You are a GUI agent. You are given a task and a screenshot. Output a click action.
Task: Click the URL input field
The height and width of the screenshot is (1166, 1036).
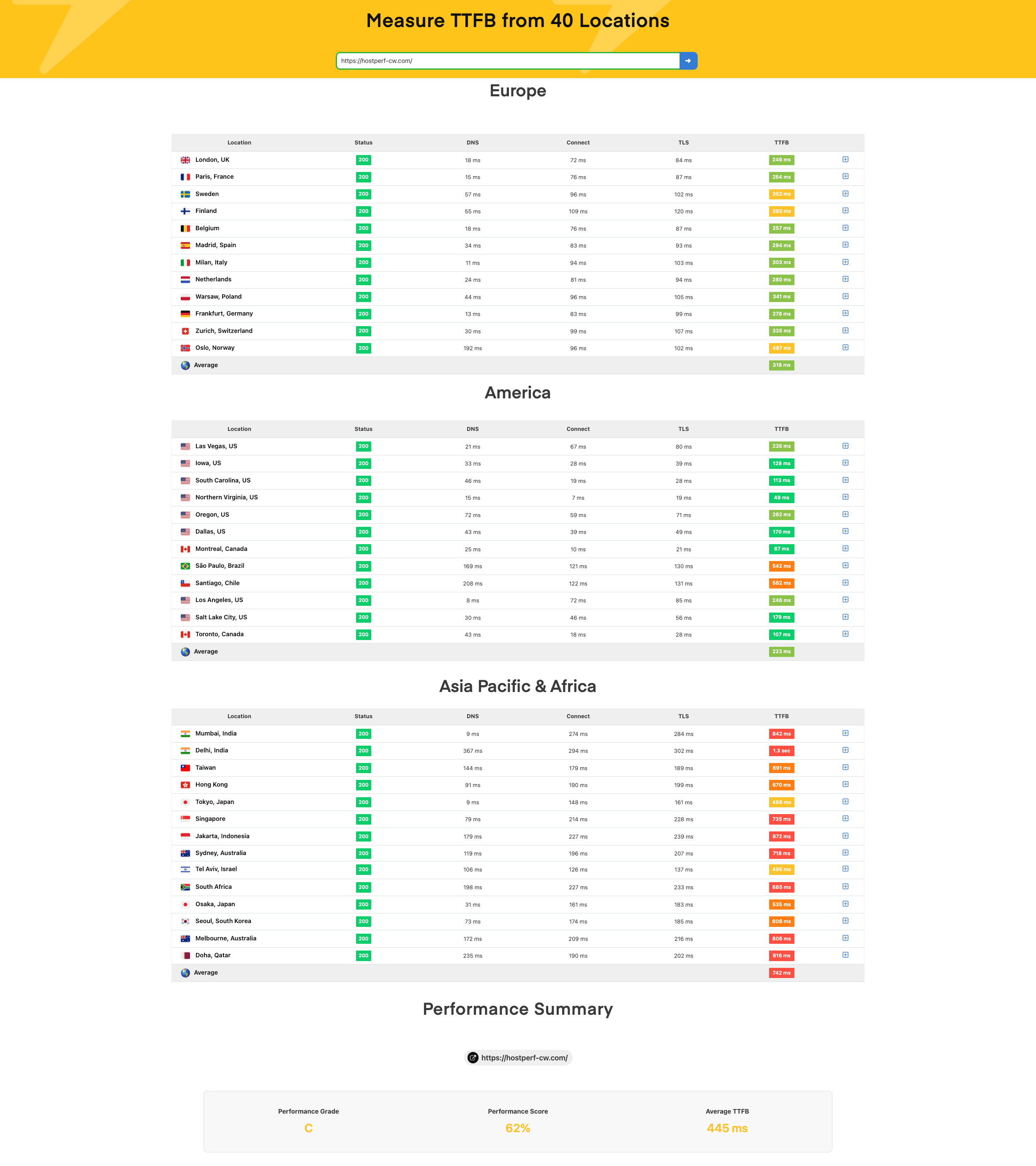pyautogui.click(x=508, y=60)
